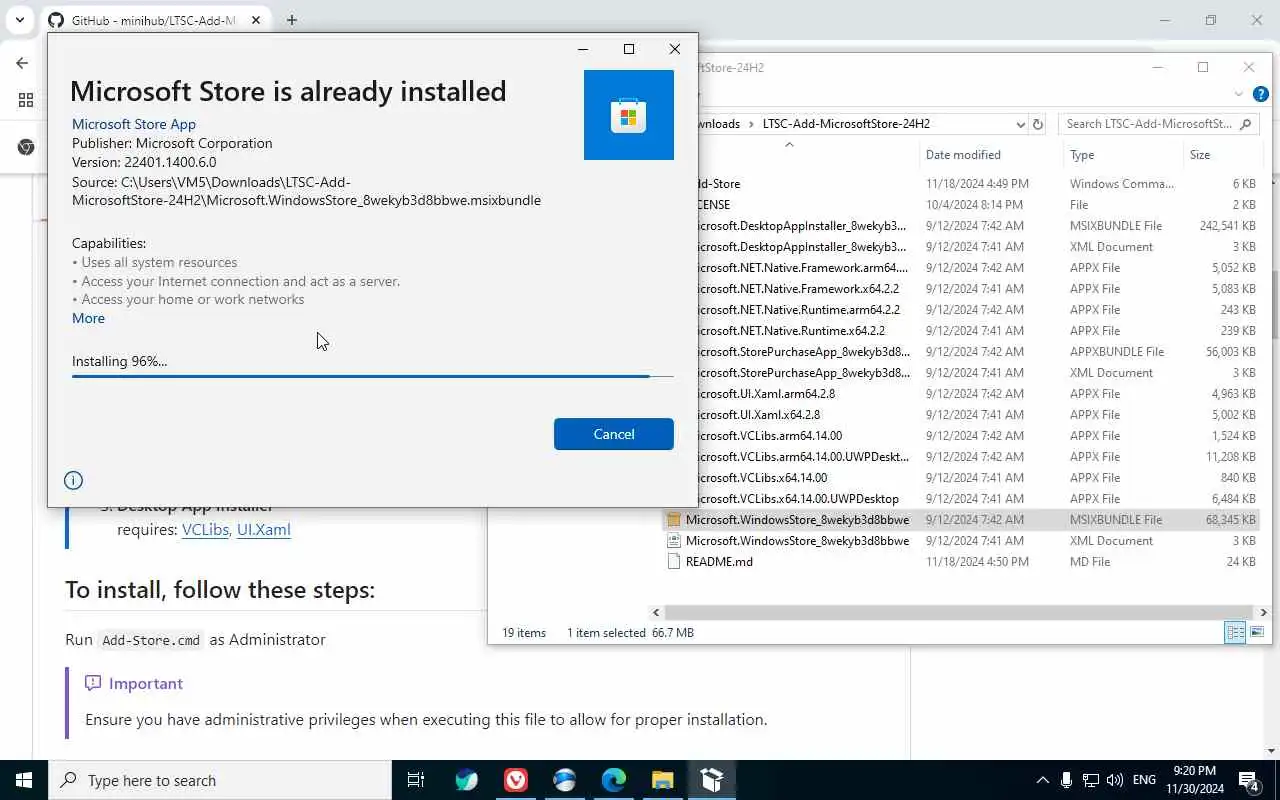Open the UI.Xaml link on GitHub page
1280x800 pixels.
click(264, 530)
